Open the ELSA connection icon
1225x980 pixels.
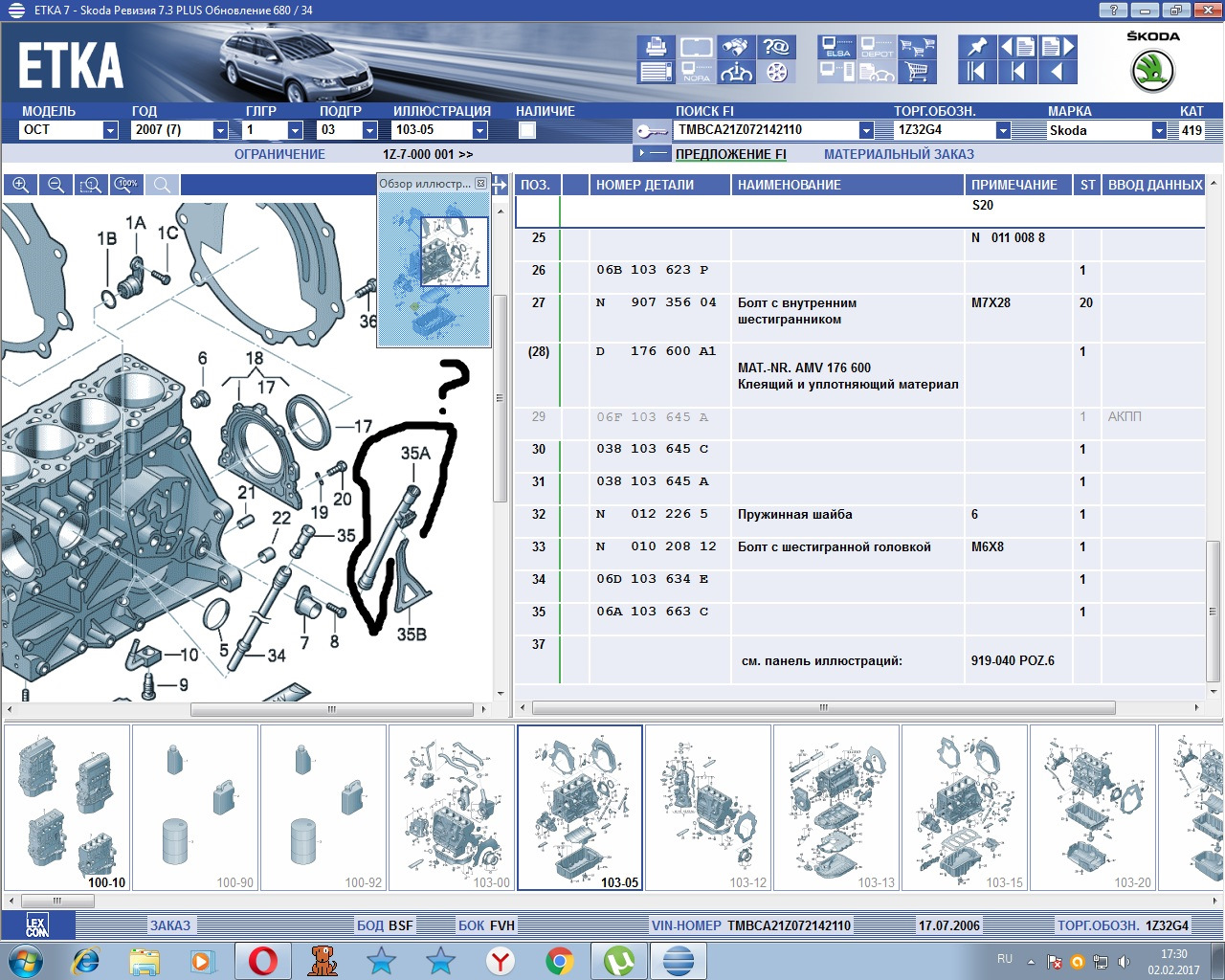837,47
